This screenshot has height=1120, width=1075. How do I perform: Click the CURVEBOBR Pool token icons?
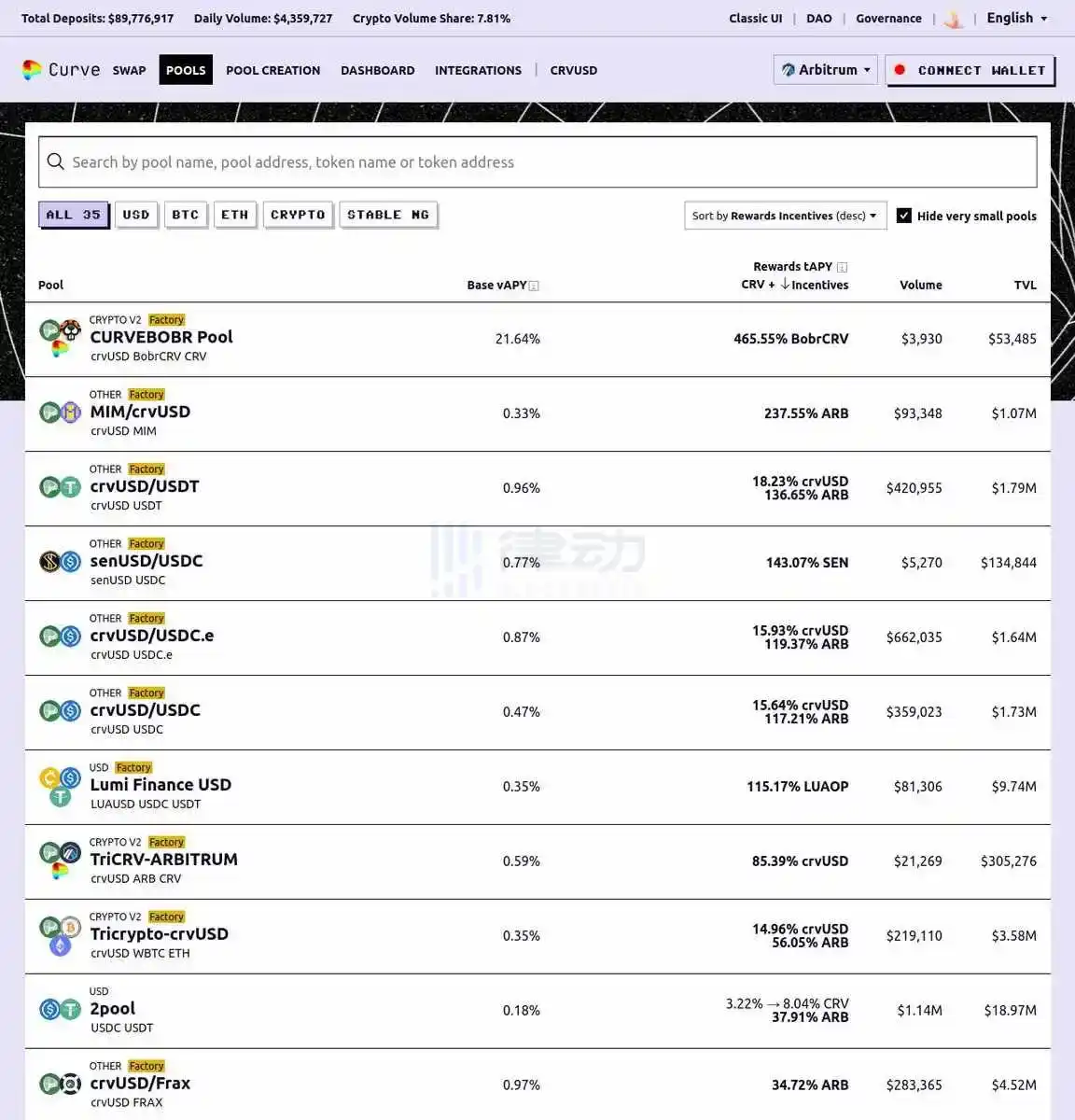60,338
